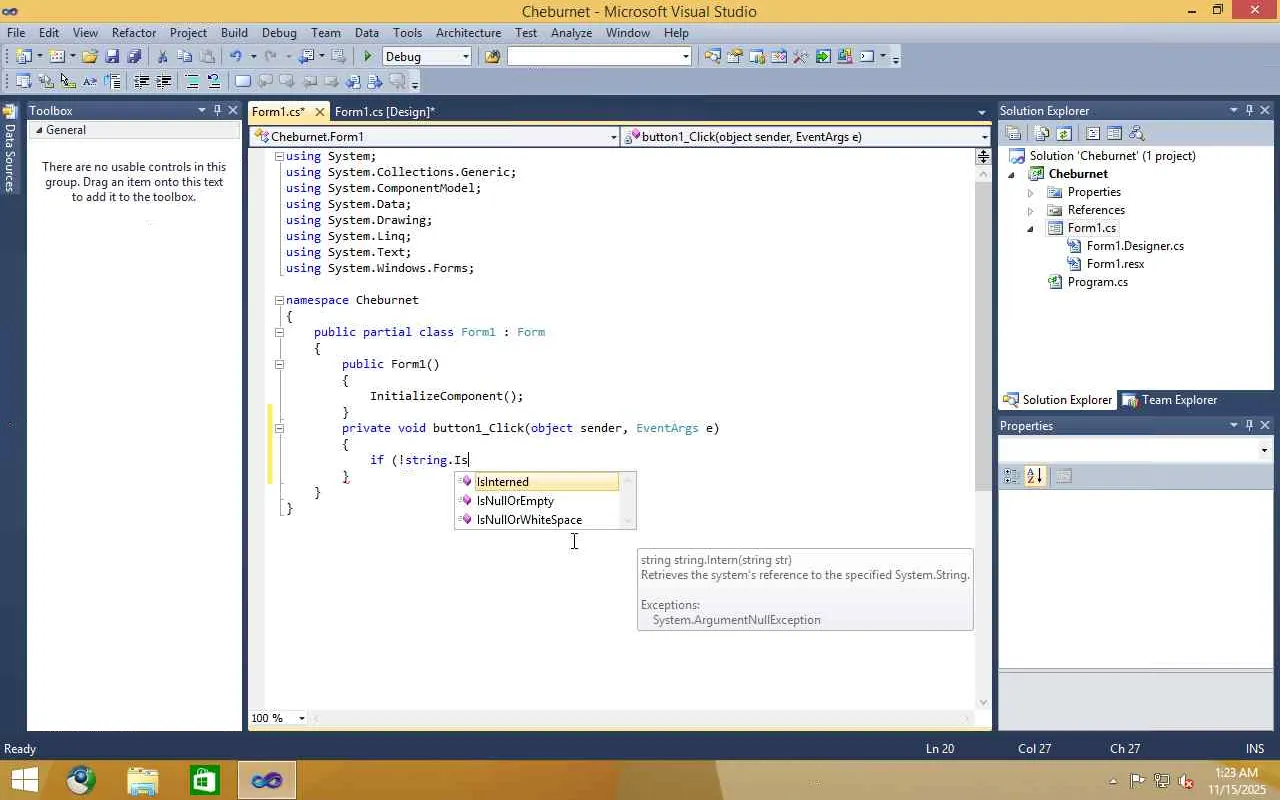This screenshot has width=1280, height=800.
Task: Toggle Categorized view in Properties panel
Action: coord(1011,477)
